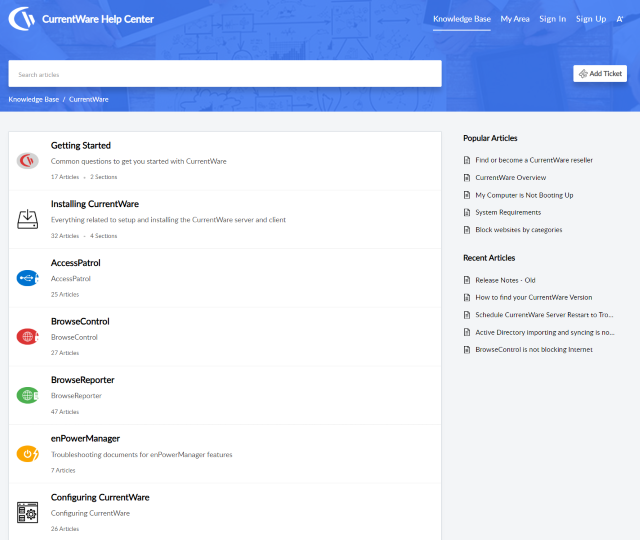640x540 pixels.
Task: Open My Computer is Not Booting Up article
Action: pos(524,195)
